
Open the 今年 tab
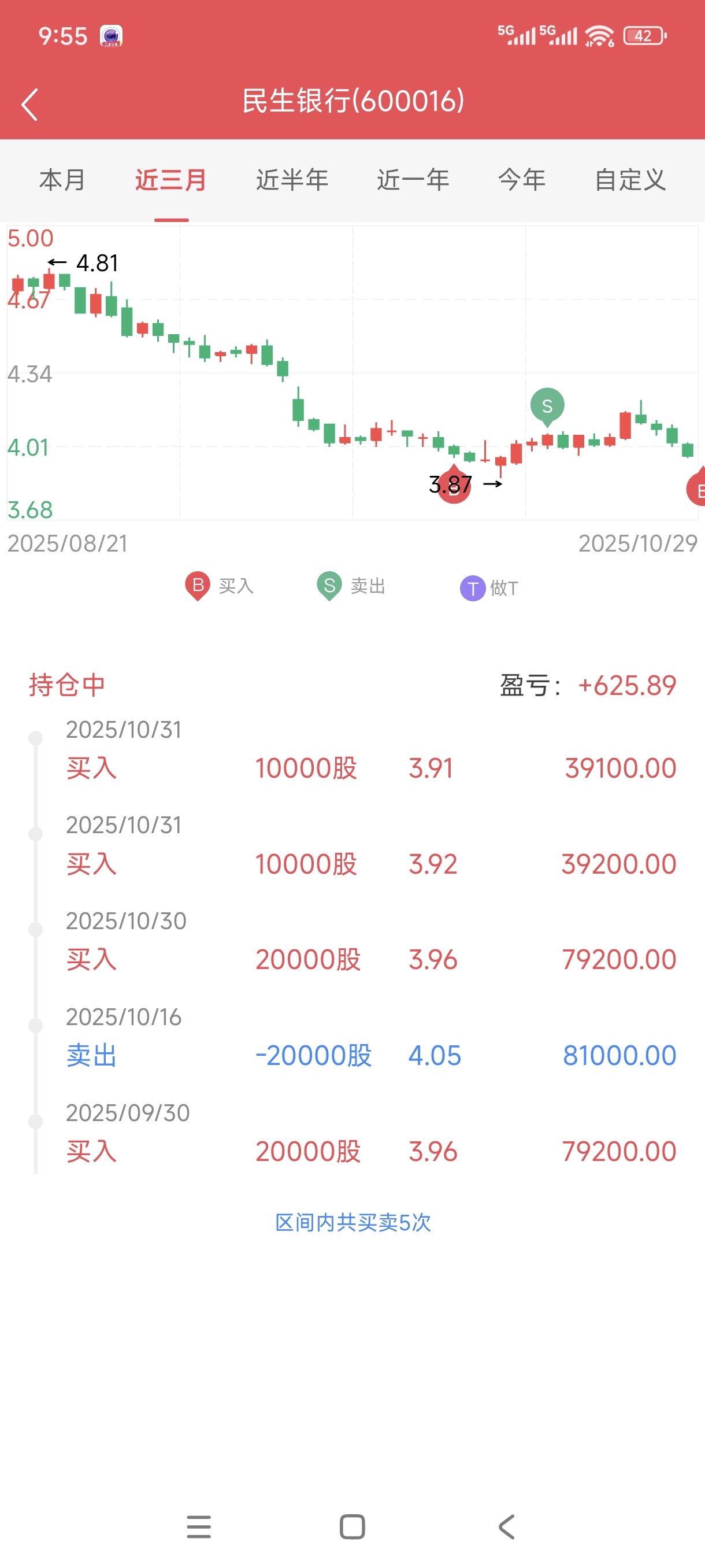click(x=522, y=180)
